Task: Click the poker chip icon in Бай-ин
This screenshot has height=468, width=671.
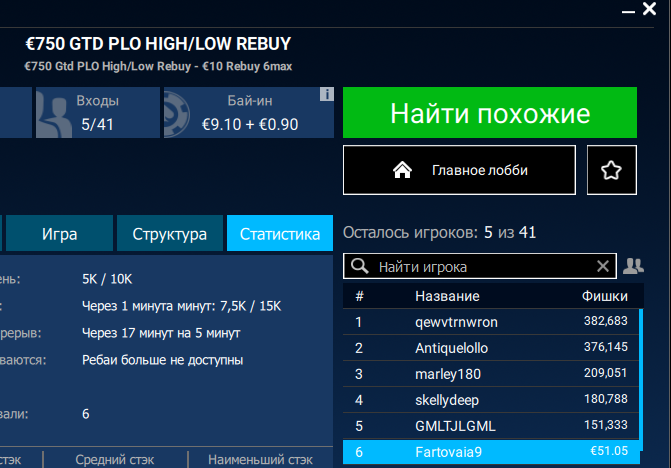Action: click(177, 114)
